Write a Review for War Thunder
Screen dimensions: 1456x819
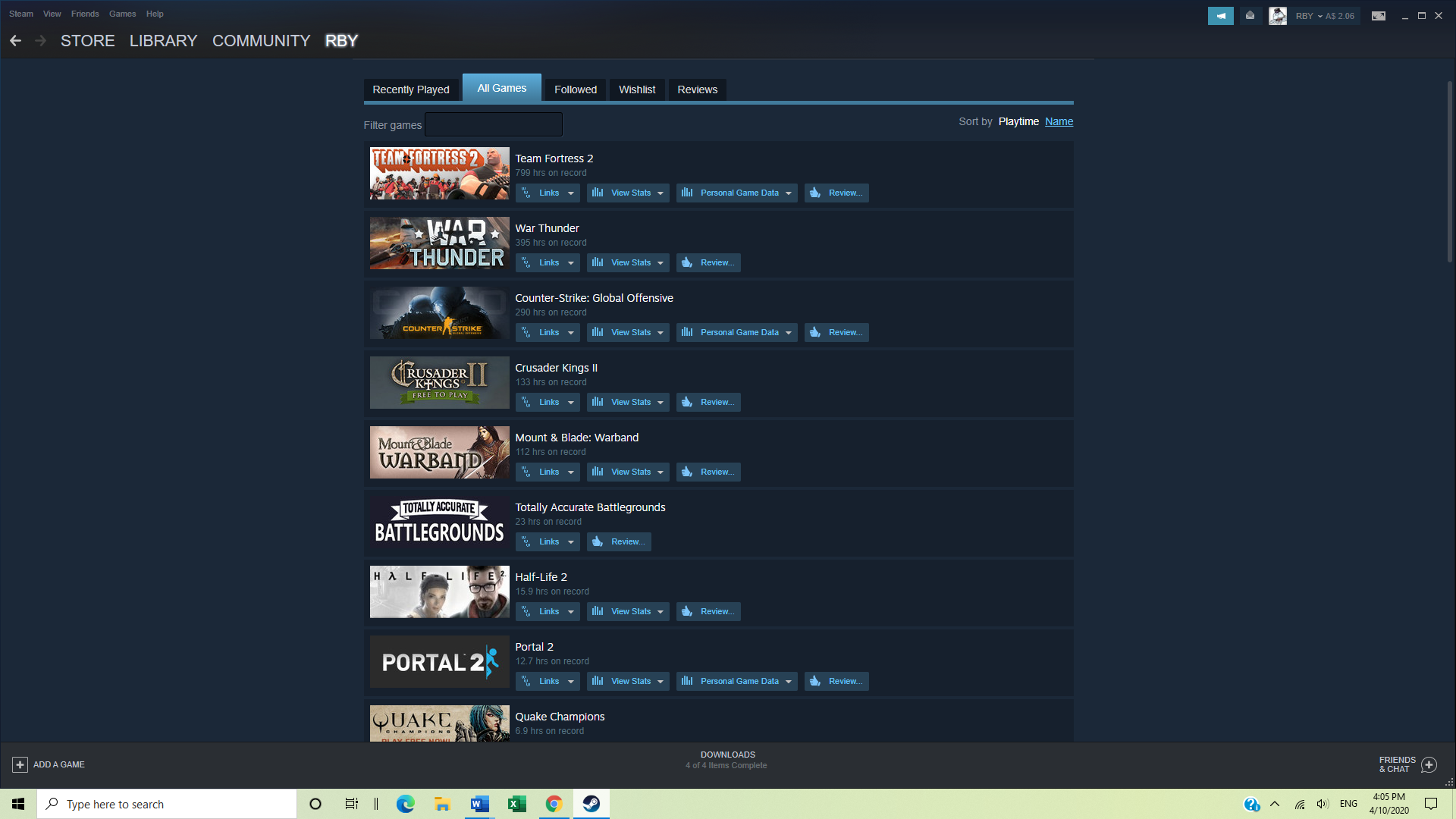[708, 262]
